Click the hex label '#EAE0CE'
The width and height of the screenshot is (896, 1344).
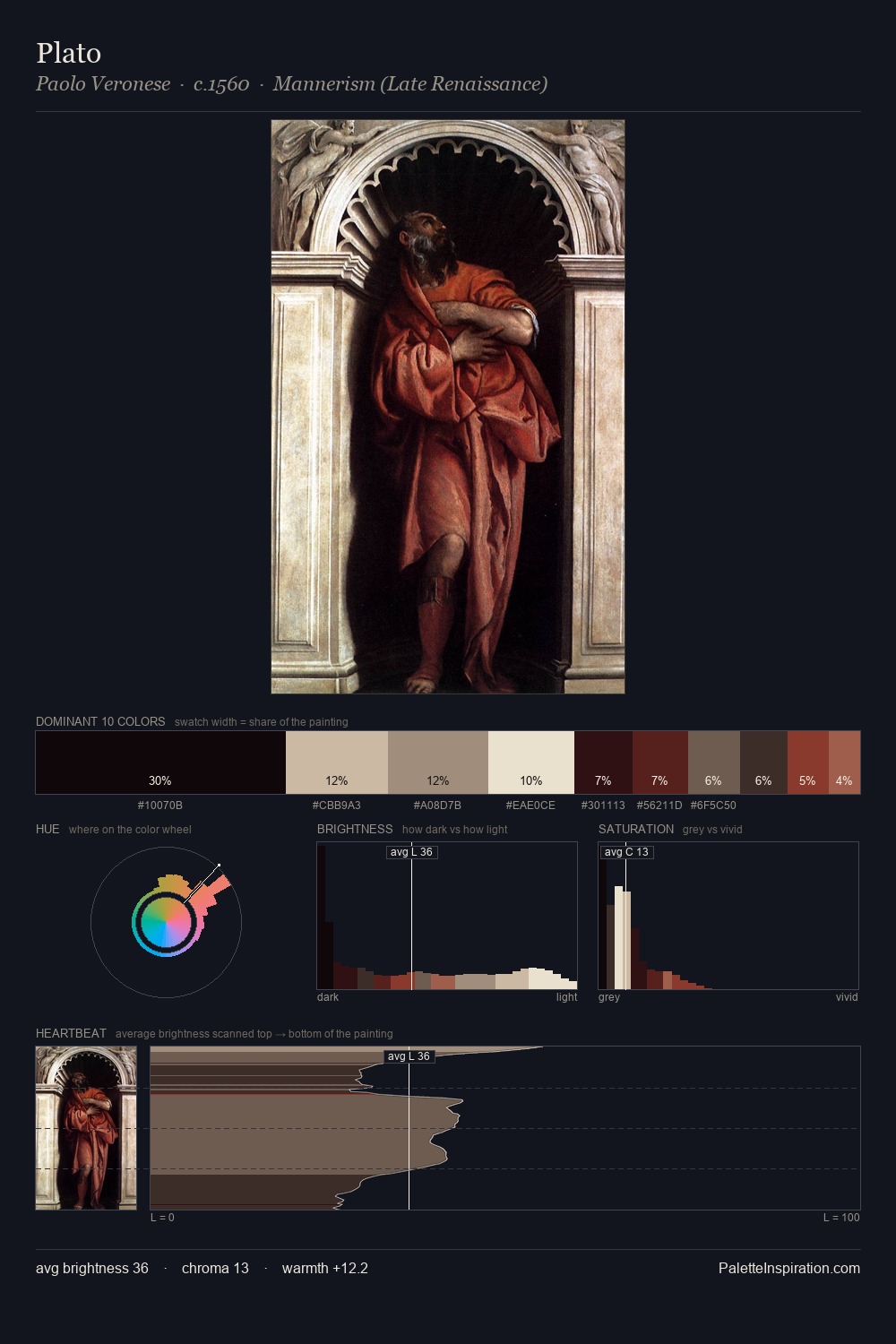point(530,806)
